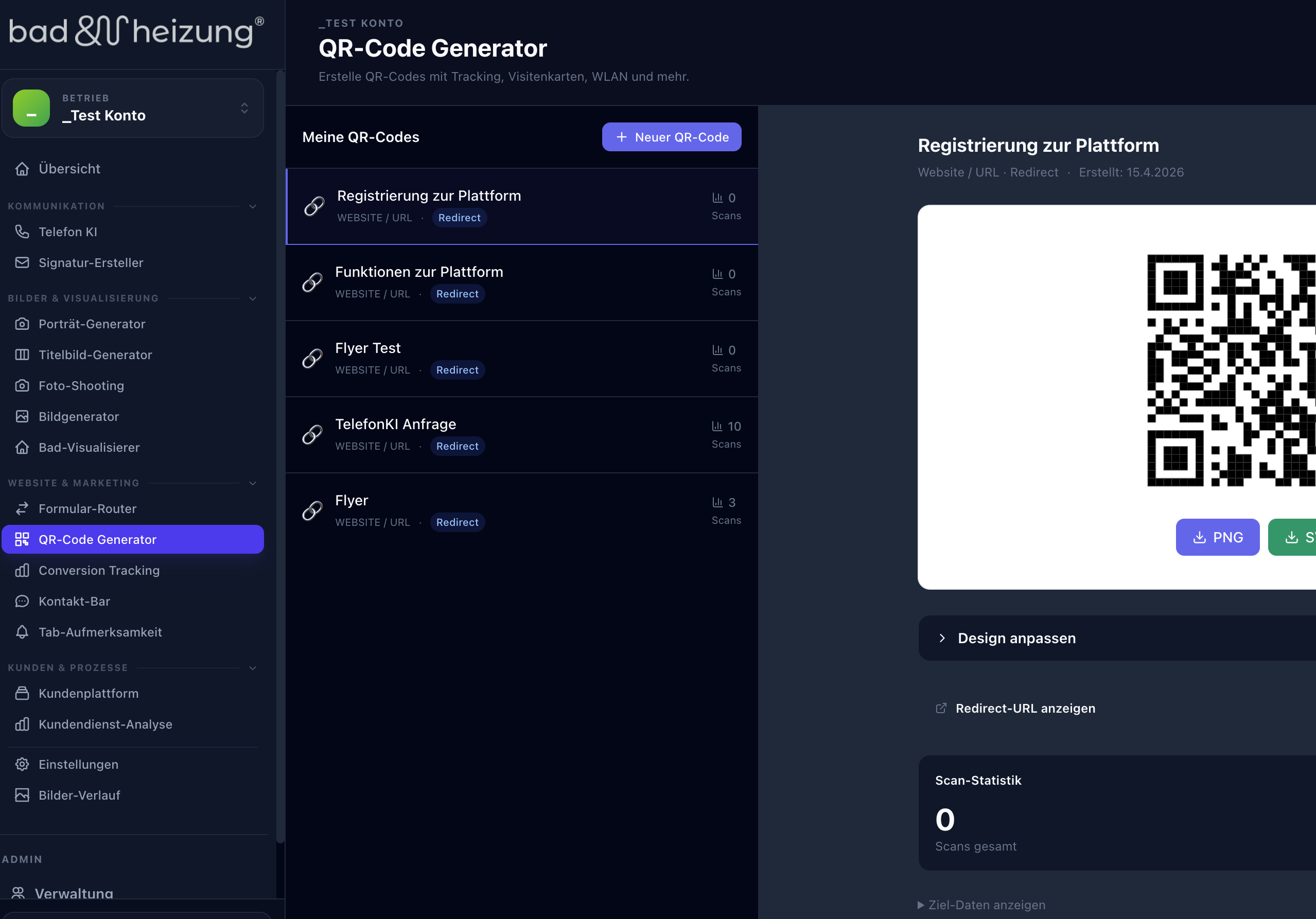The width and height of the screenshot is (1316, 919).
Task: Click the download icon on PNG button
Action: (1199, 537)
